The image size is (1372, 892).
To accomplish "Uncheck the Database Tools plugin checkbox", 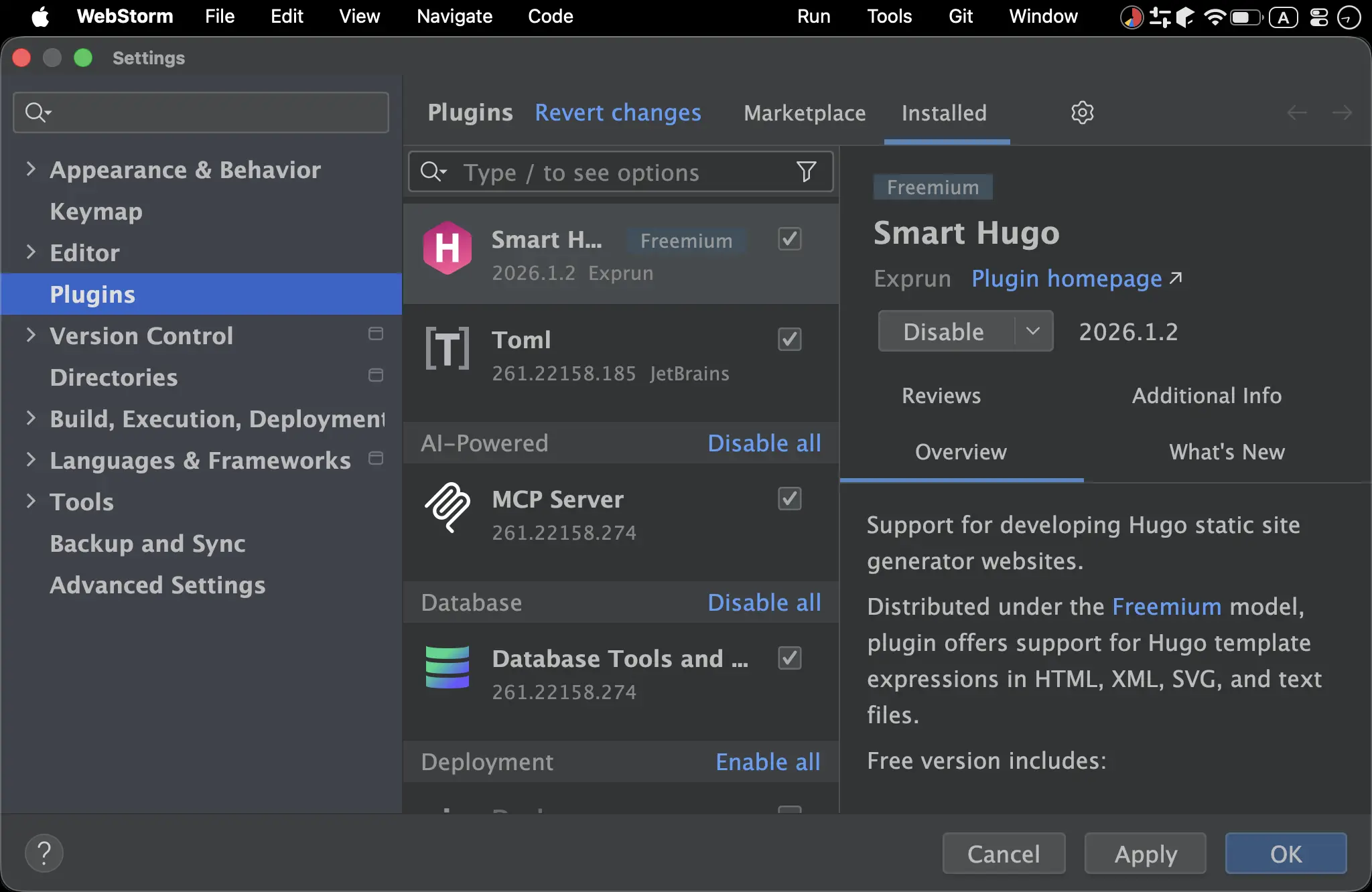I will point(790,658).
